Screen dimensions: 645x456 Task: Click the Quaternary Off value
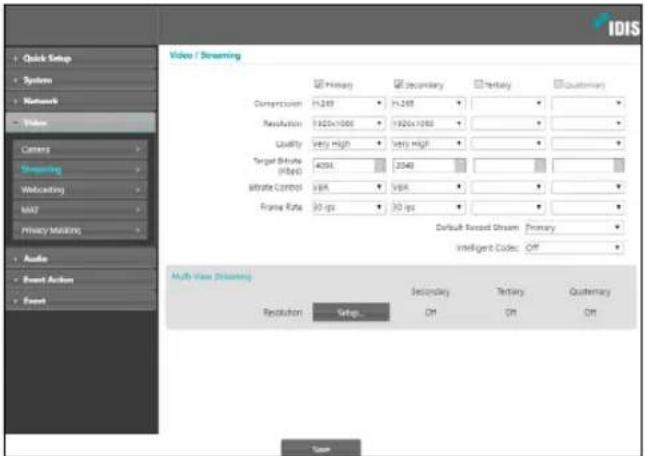point(590,312)
